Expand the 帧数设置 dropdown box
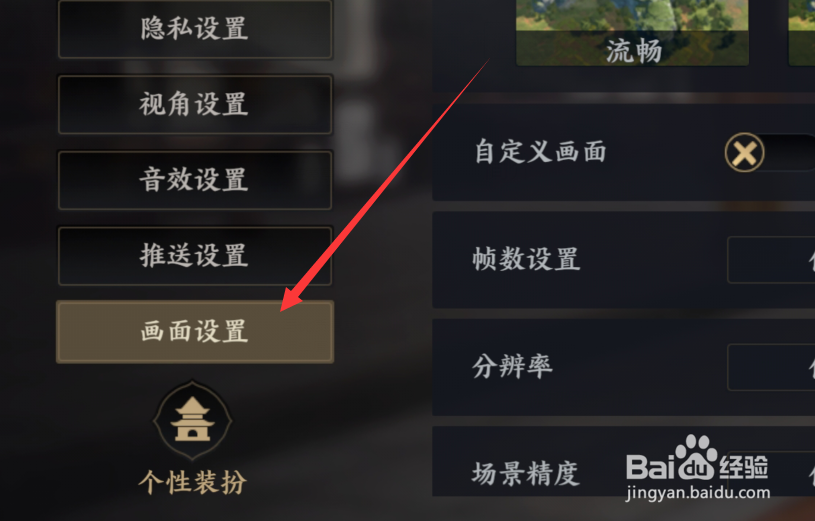The width and height of the screenshot is (815, 521). pos(771,259)
